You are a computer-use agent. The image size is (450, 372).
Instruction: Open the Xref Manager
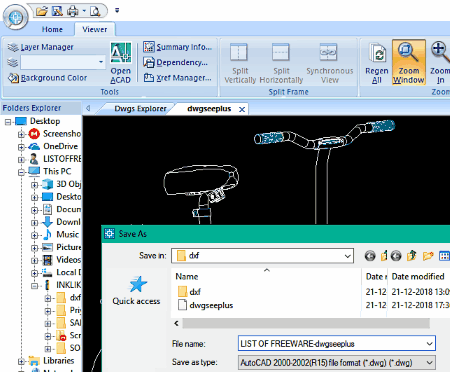tap(177, 78)
